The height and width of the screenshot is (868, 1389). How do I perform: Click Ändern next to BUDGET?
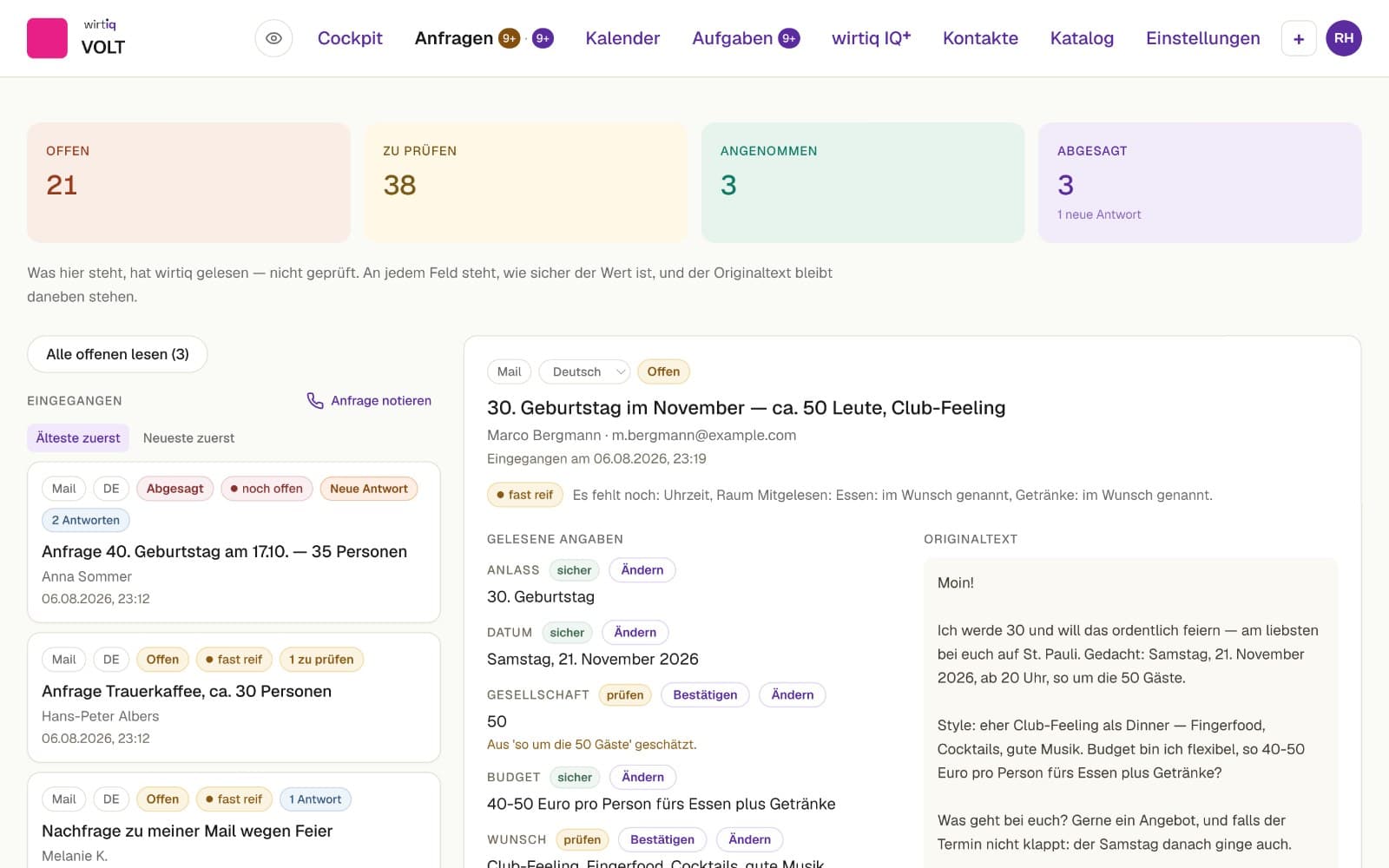[x=643, y=778]
